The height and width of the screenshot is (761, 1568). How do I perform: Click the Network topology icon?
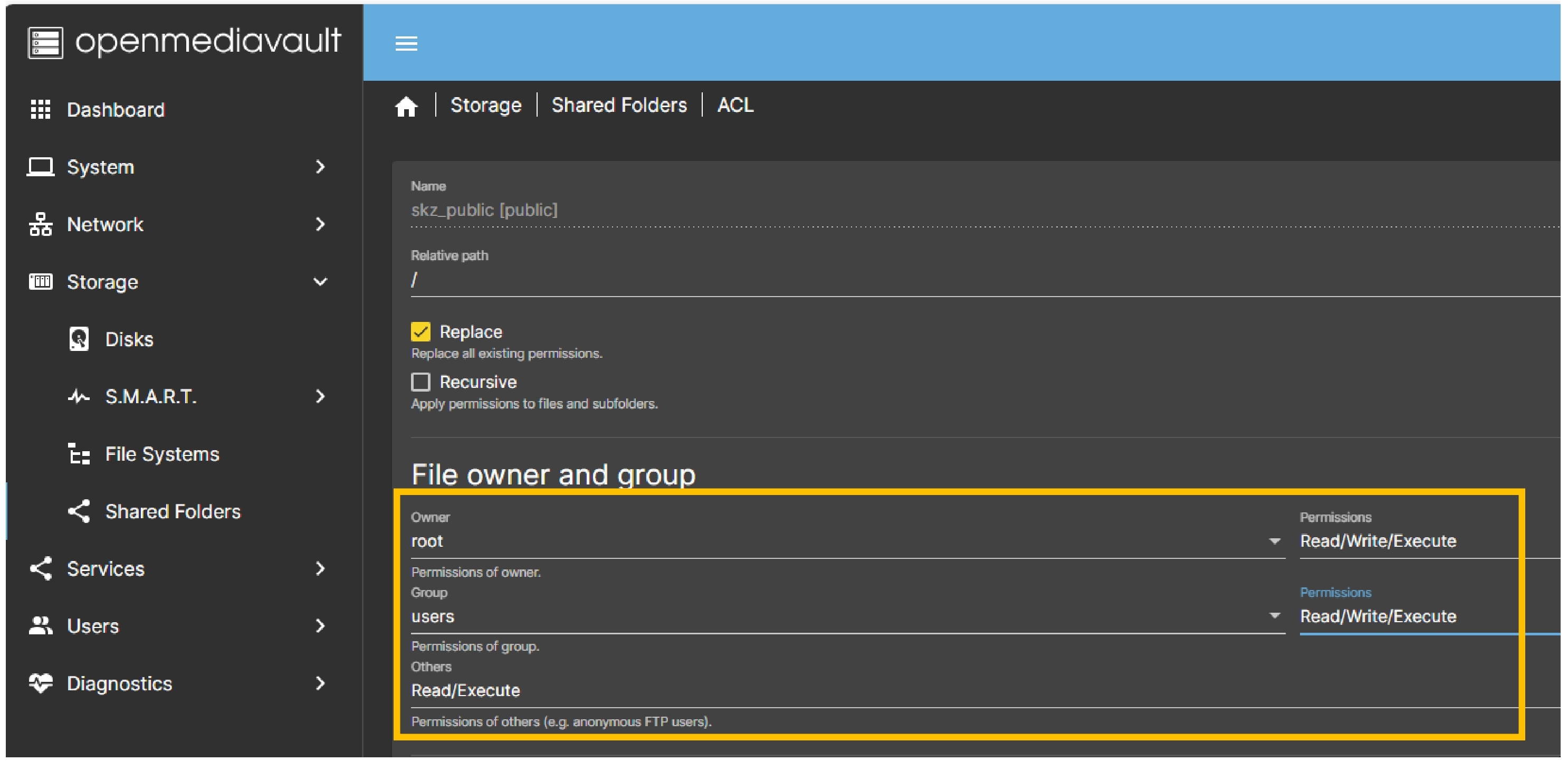[x=40, y=224]
